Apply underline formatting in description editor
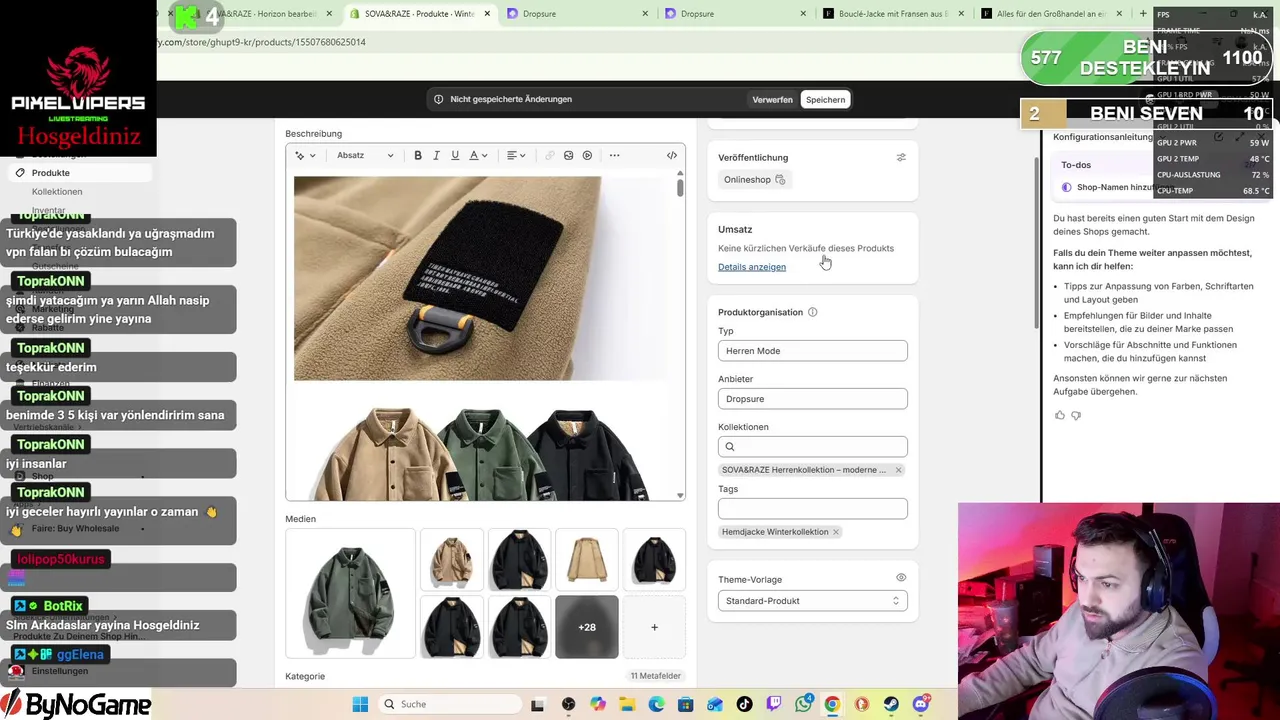 coord(455,155)
